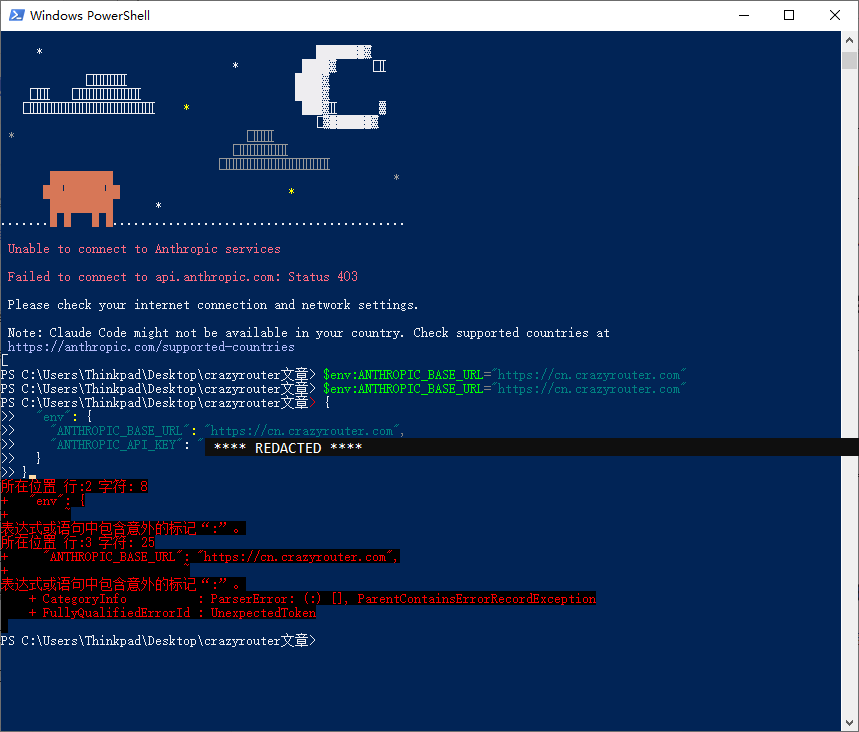Click the "ANTHROPIC_API_KEY" key text
The image size is (859, 732).
[116, 445]
